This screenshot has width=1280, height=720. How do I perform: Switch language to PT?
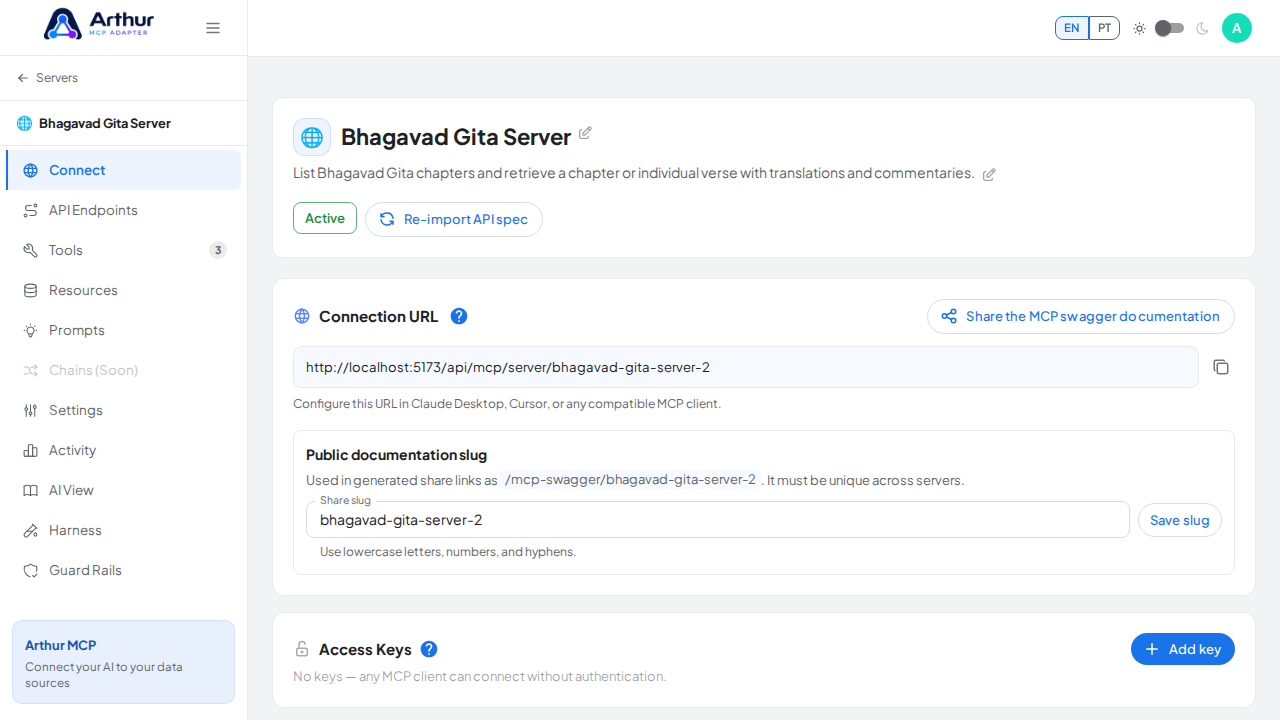1104,28
